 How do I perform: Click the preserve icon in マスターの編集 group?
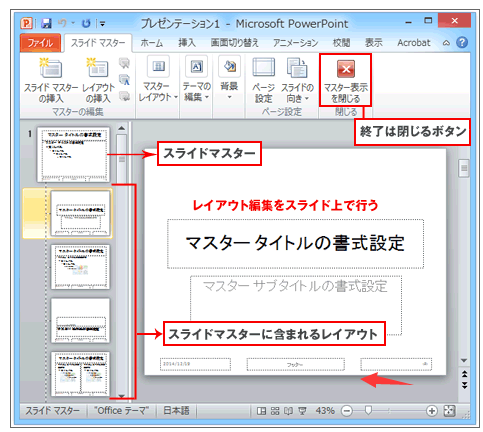pyautogui.click(x=124, y=96)
